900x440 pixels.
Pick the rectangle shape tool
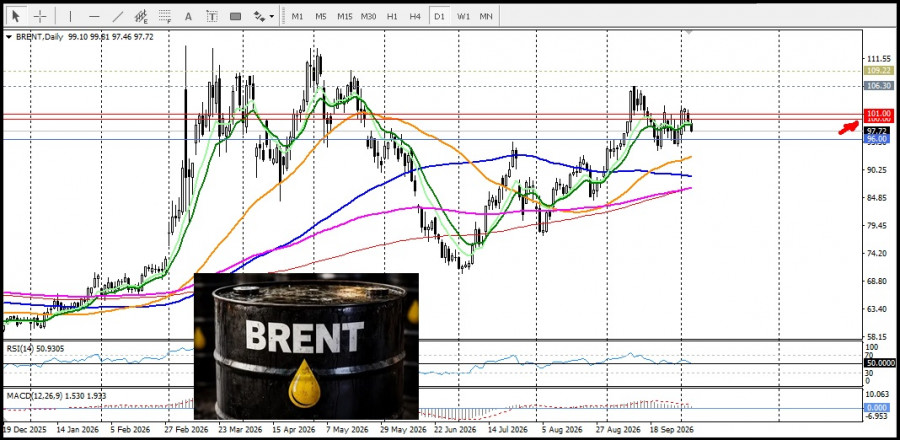coord(235,17)
